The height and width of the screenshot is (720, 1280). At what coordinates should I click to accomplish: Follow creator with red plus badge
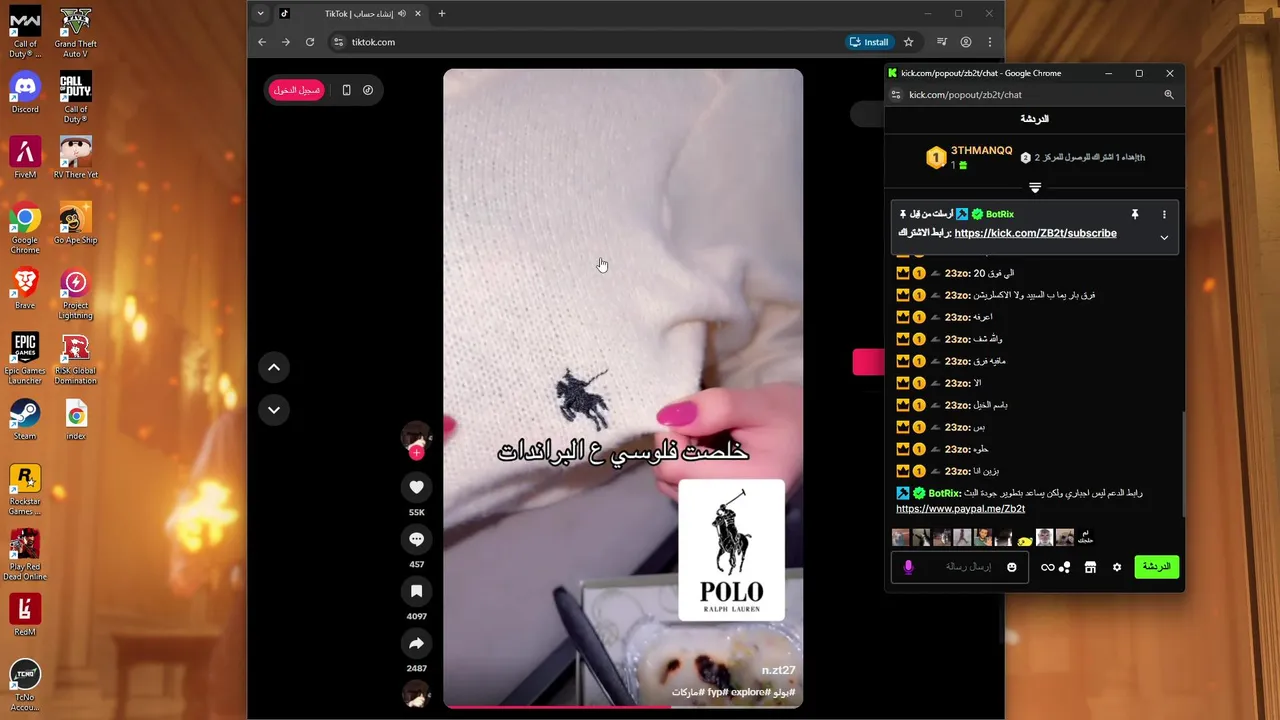point(417,453)
